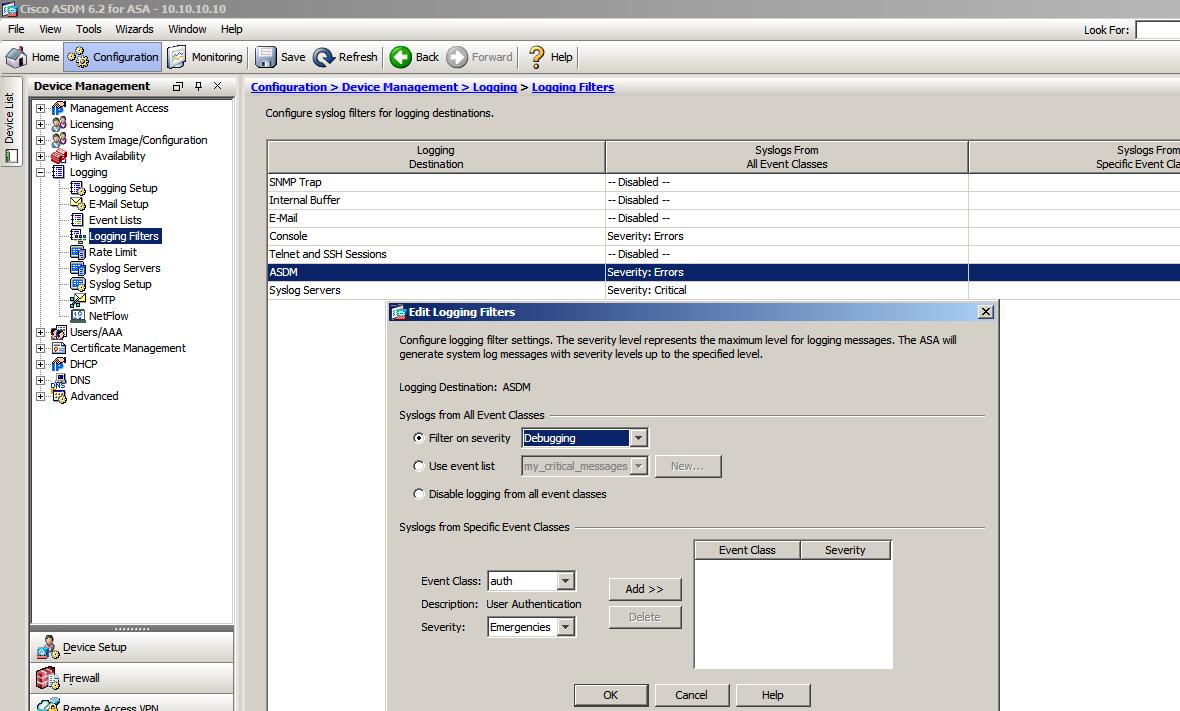
Task: Click the High Availability tree icon
Action: point(59,156)
